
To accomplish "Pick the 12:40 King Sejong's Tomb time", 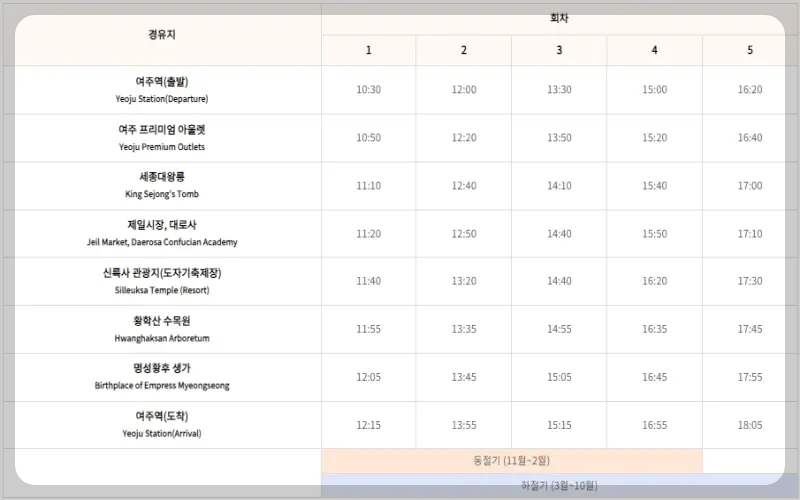I will click(464, 186).
